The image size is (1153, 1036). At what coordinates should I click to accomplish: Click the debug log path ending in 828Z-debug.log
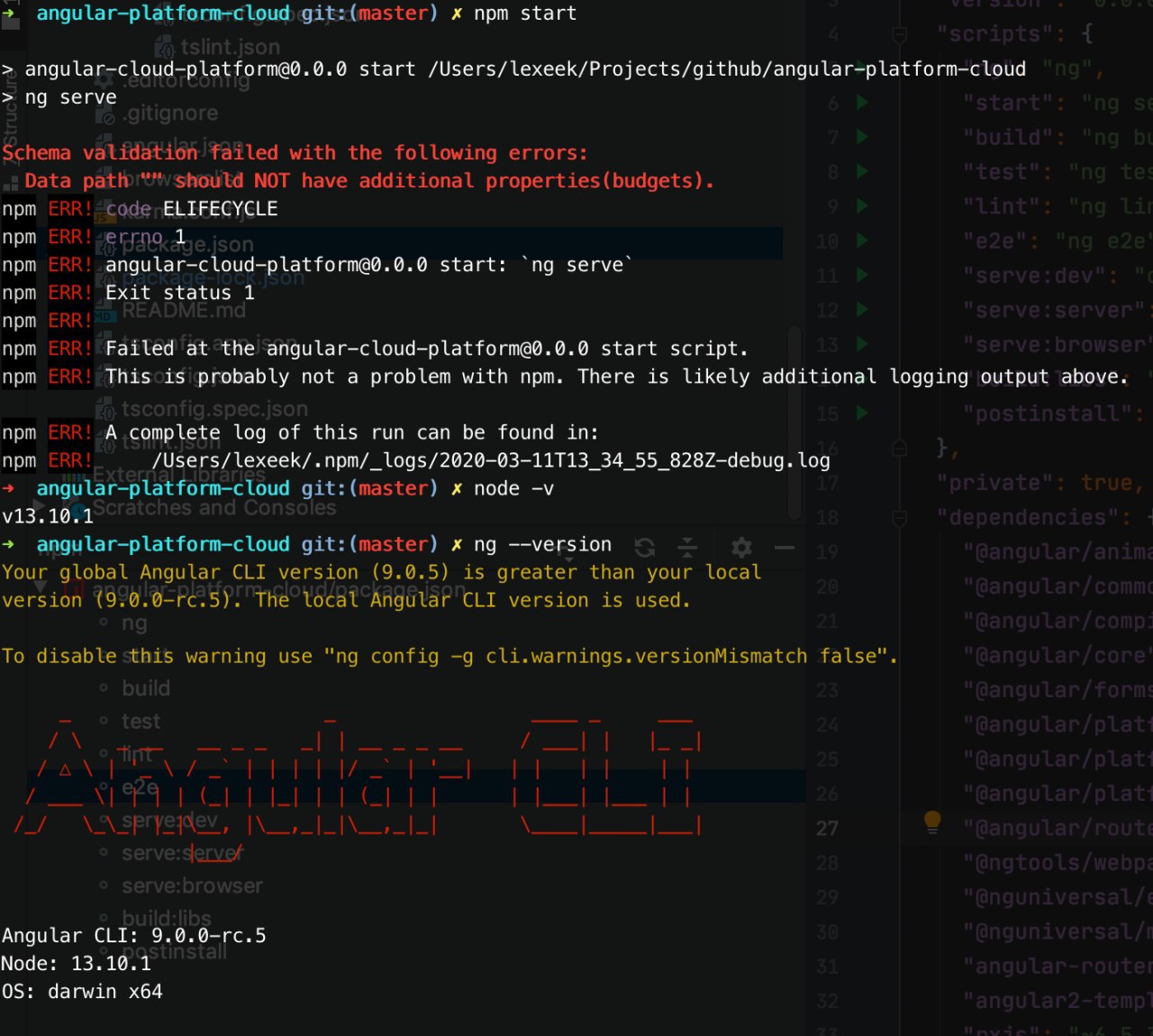click(491, 460)
